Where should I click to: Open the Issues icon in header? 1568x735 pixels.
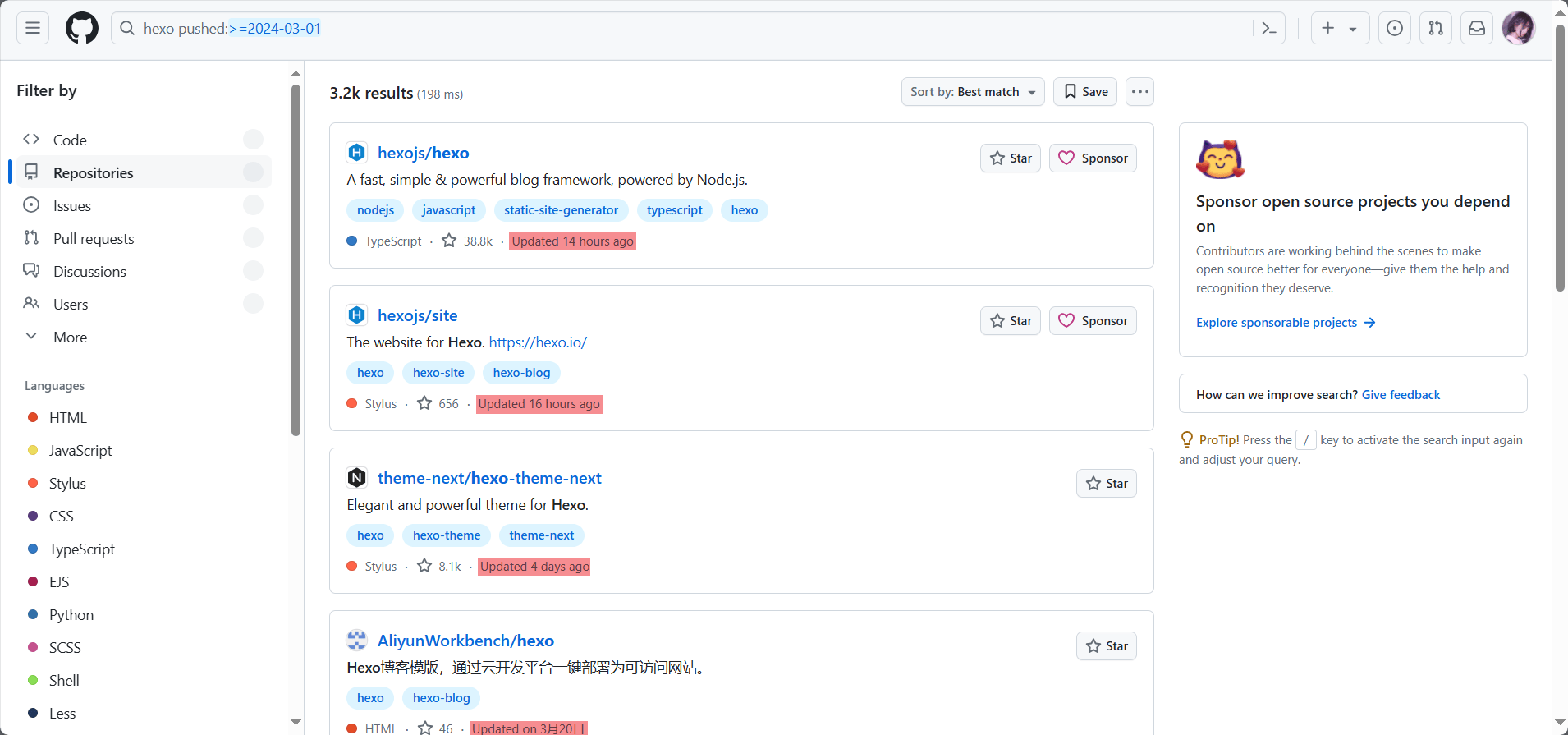1394,28
